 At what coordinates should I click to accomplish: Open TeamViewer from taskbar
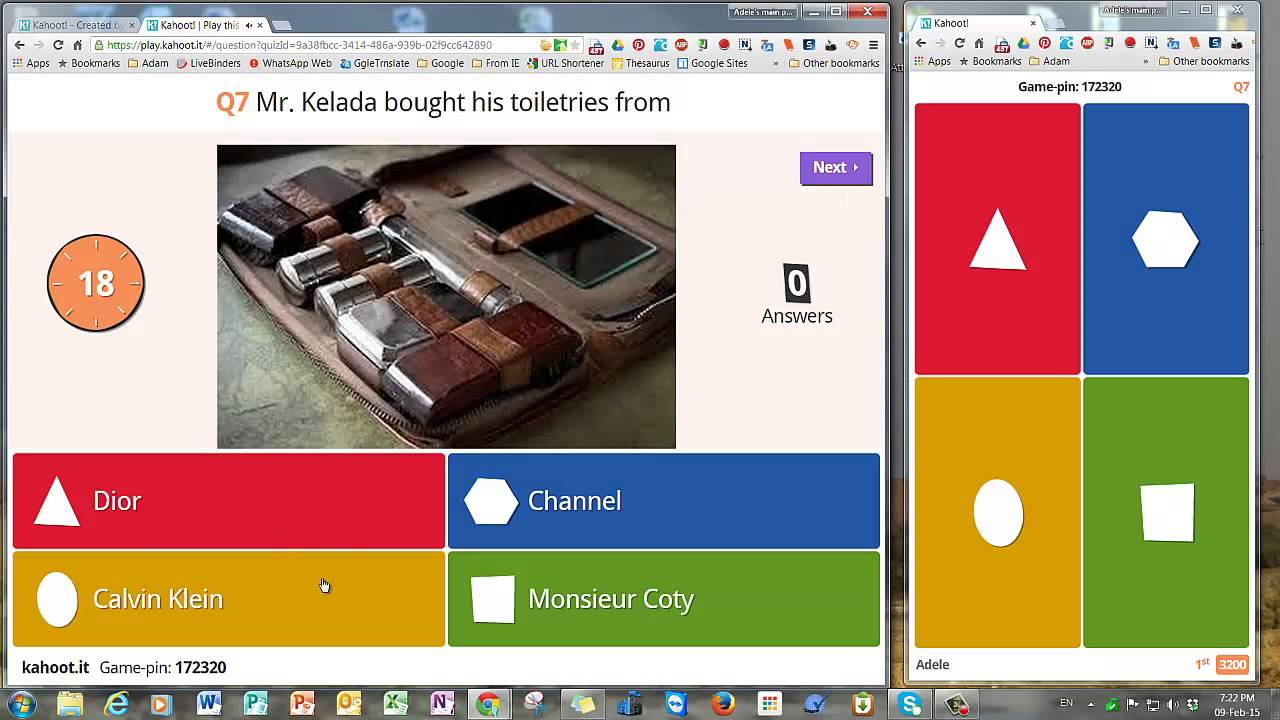coord(676,704)
